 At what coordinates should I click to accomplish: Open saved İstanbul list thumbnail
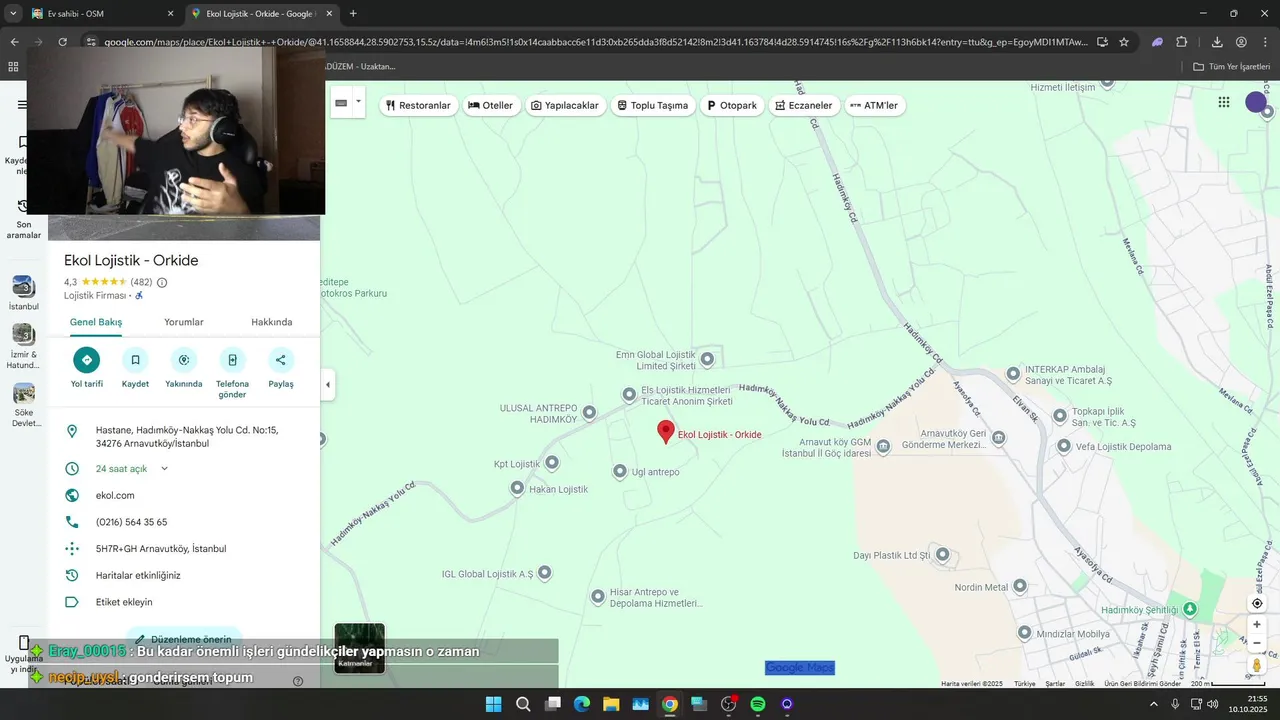click(24, 286)
